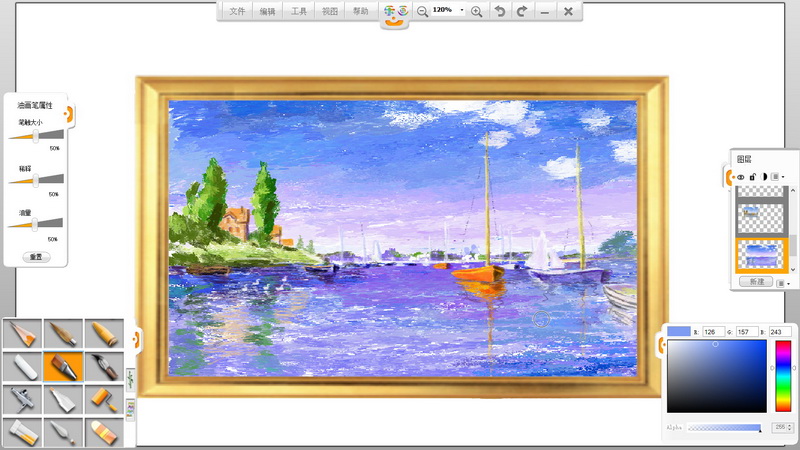Select the airbrush spray gun tool

pyautogui.click(x=22, y=399)
